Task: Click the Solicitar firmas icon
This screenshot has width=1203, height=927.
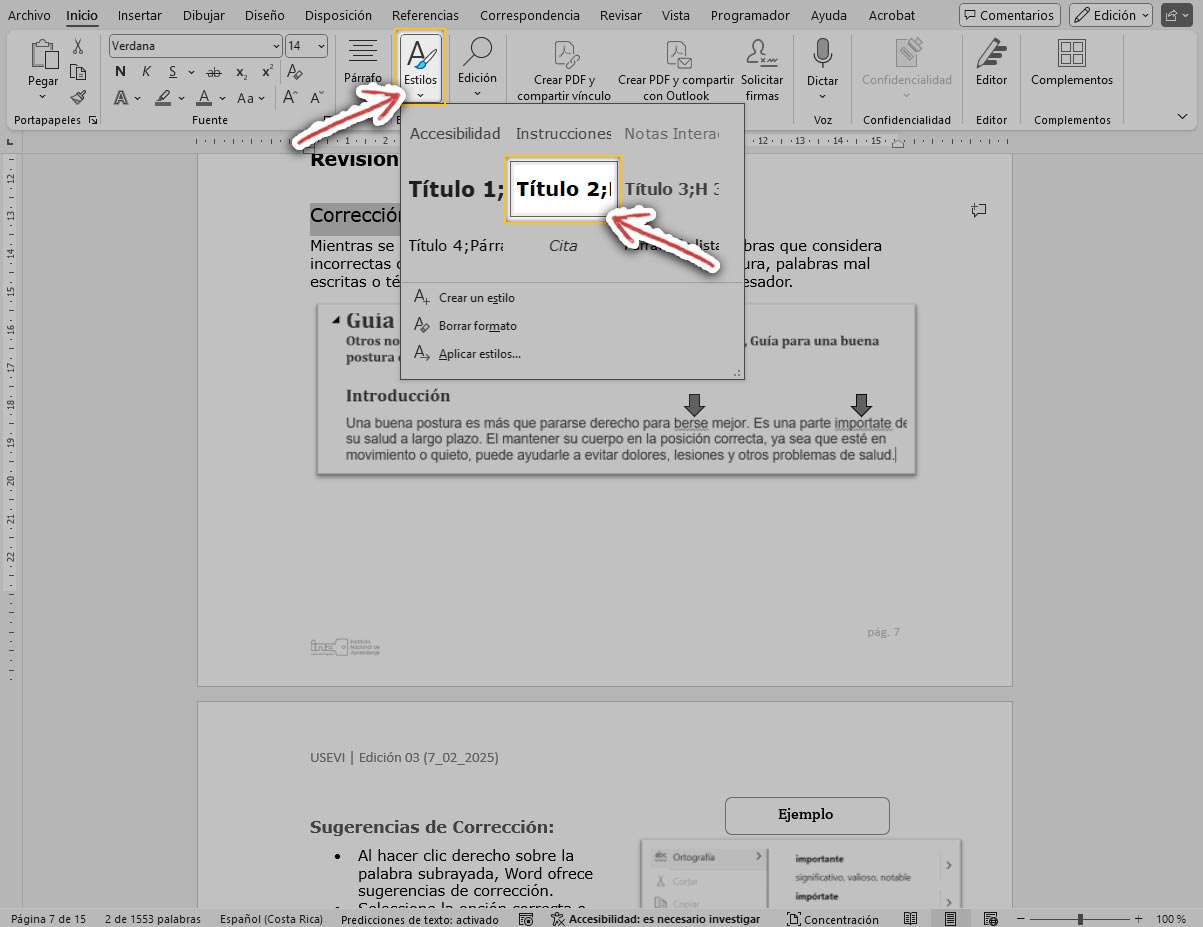Action: tap(761, 54)
